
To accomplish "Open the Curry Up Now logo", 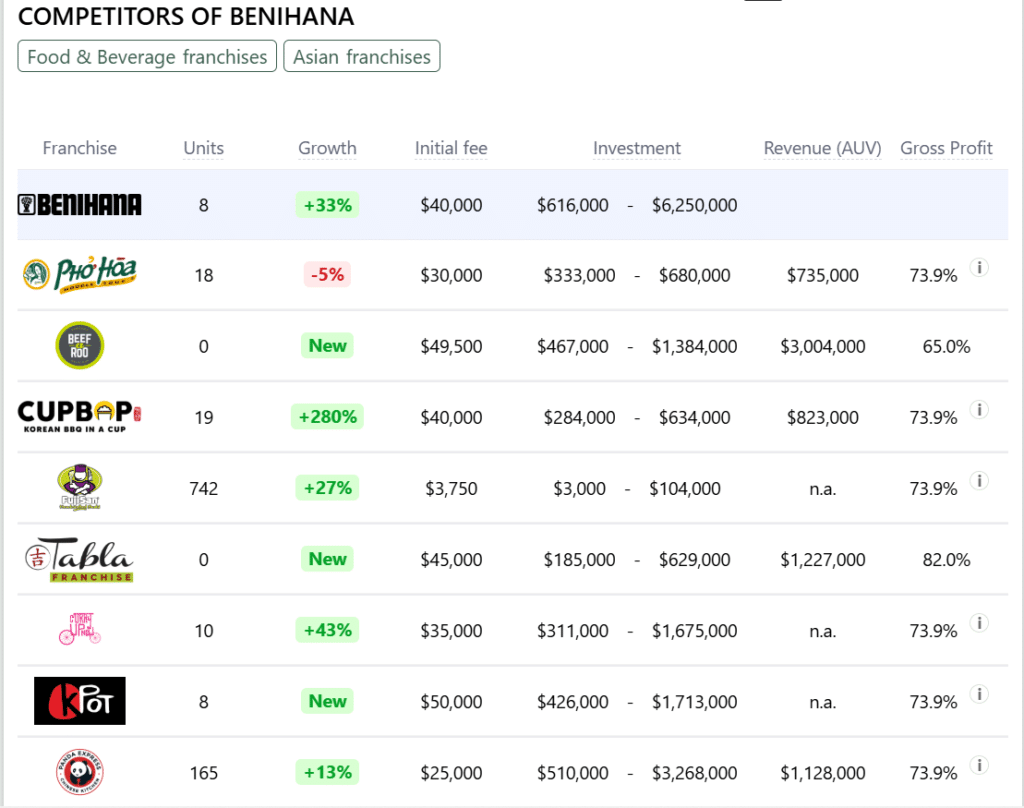I will (79, 629).
